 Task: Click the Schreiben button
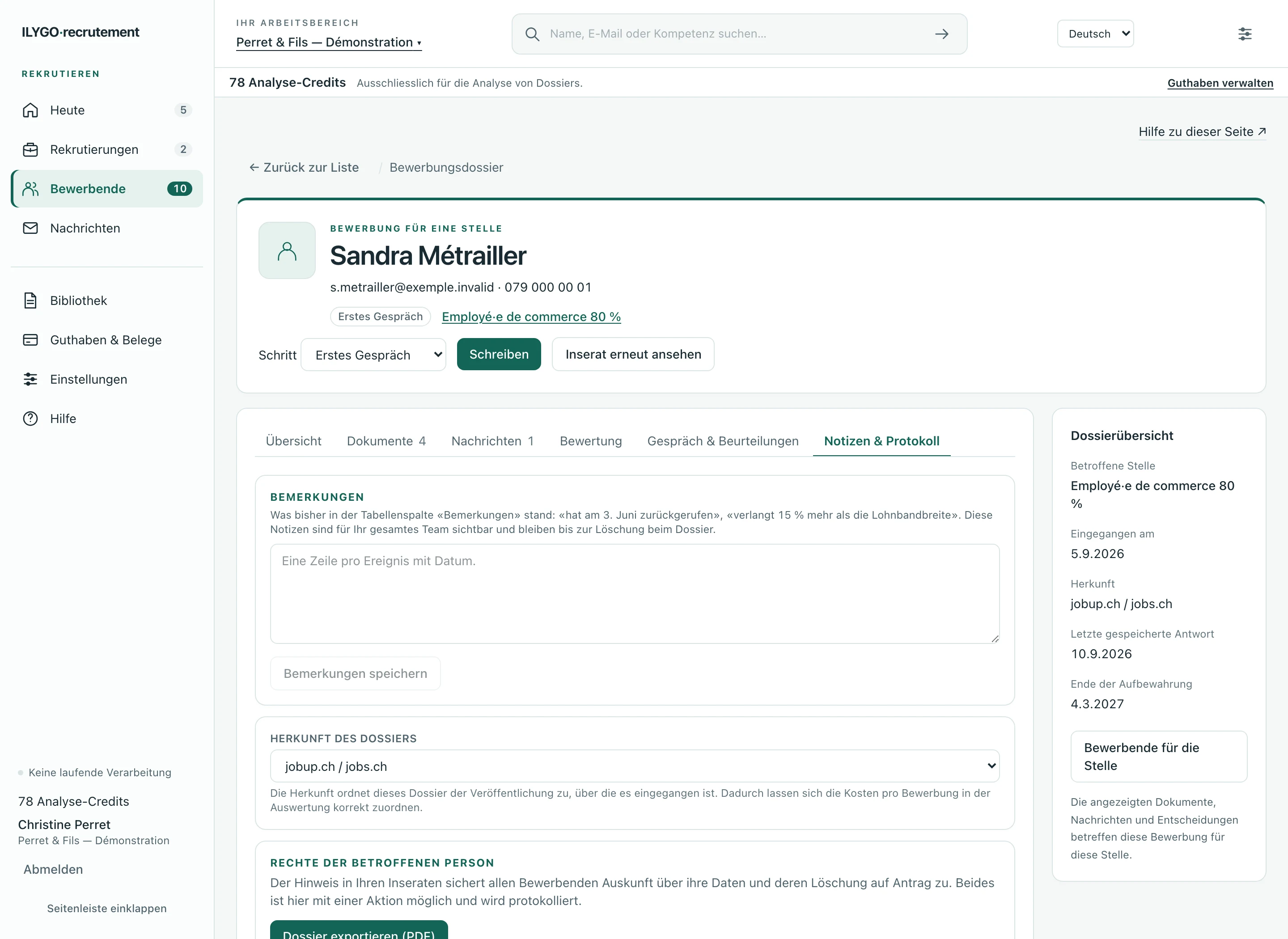point(499,354)
